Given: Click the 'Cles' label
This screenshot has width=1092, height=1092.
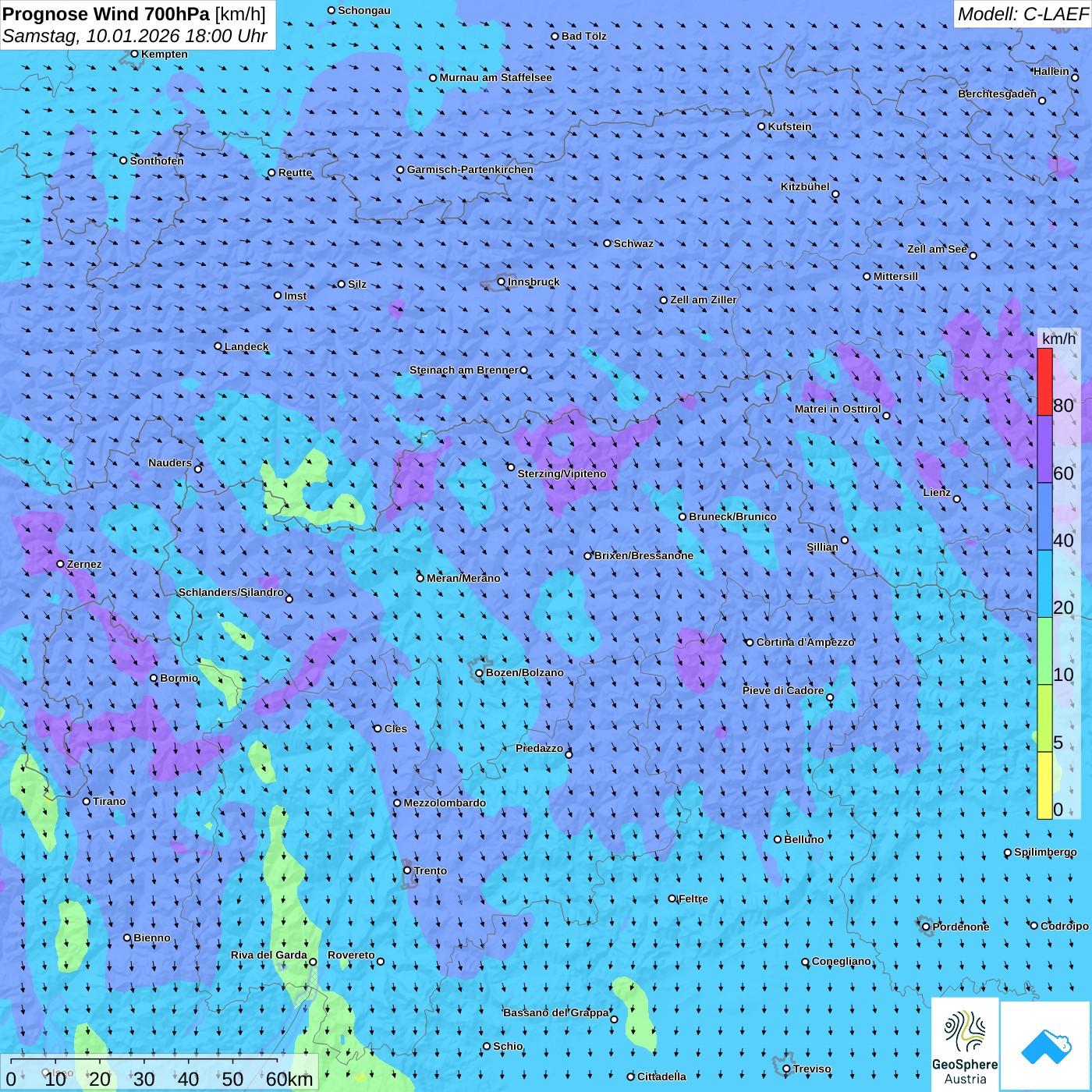Looking at the screenshot, I should (395, 729).
